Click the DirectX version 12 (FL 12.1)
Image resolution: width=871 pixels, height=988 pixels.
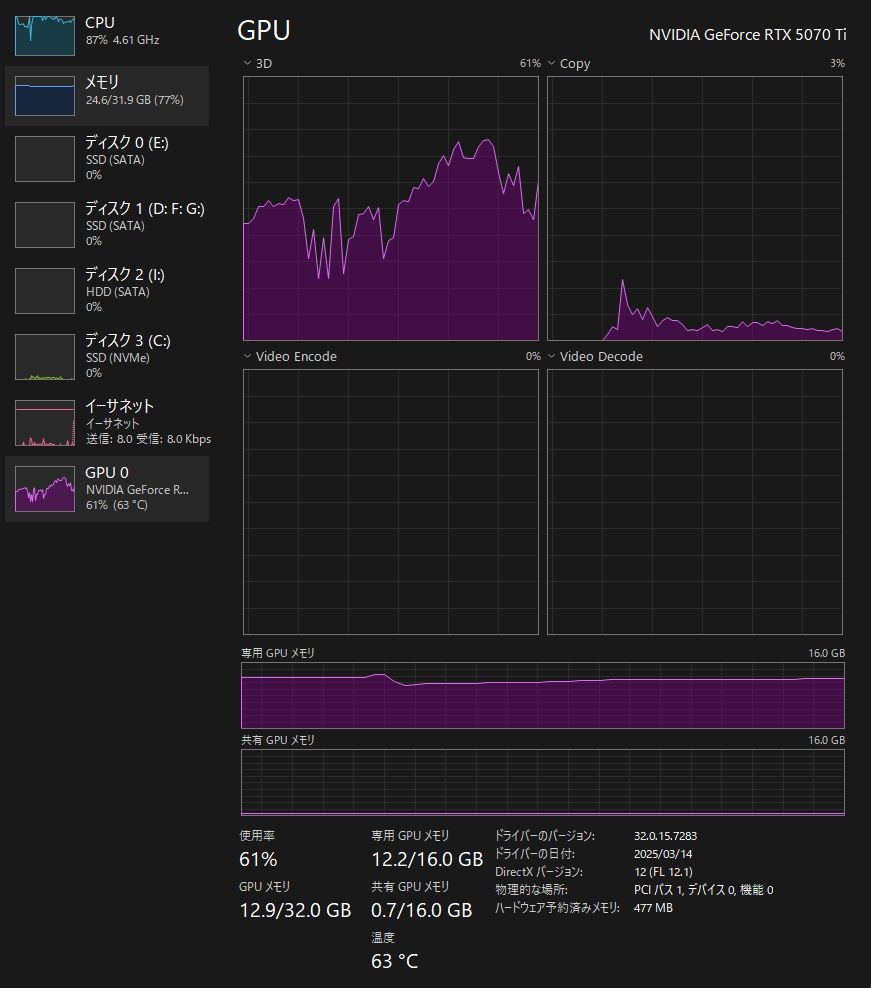click(663, 872)
